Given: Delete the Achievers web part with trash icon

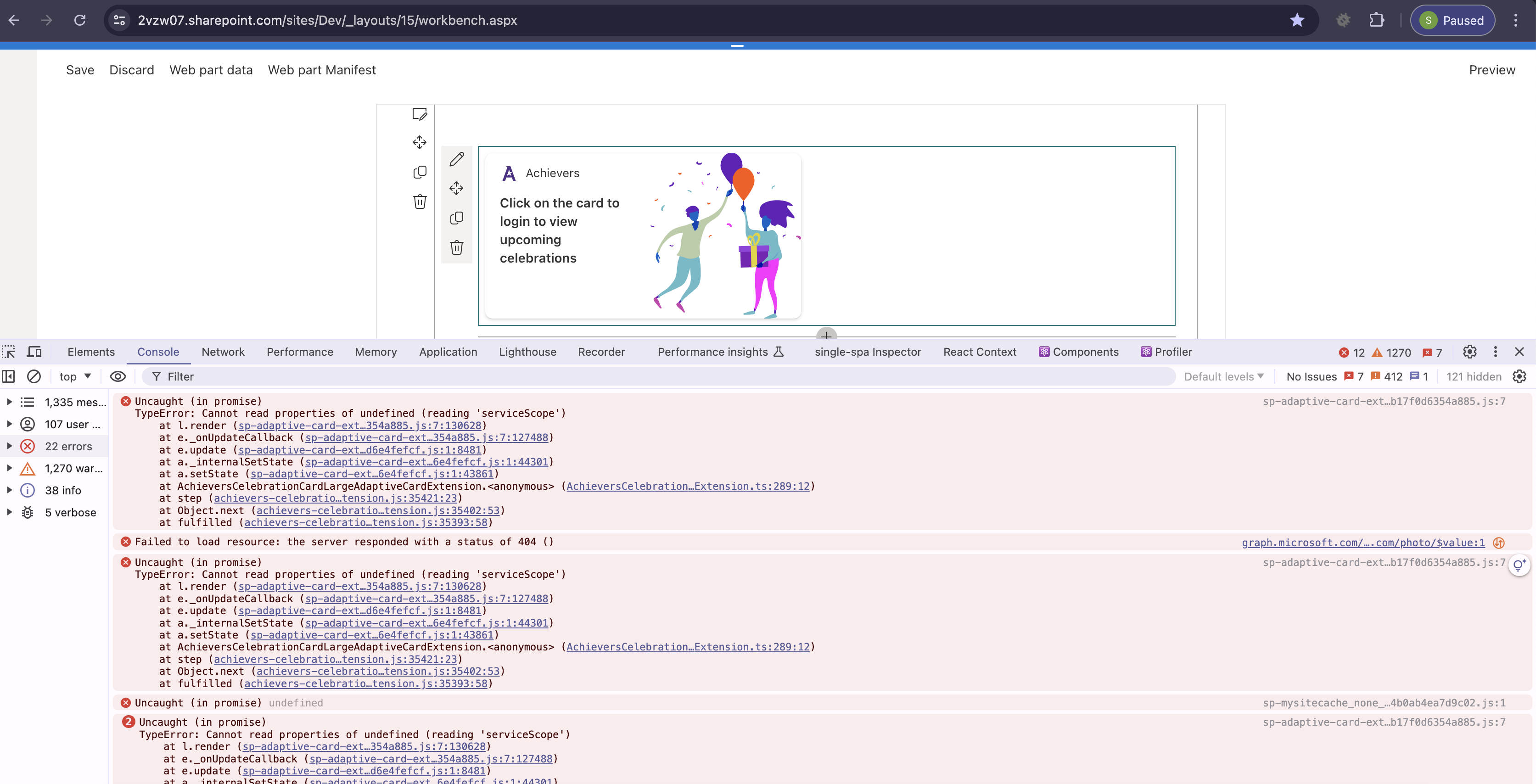Looking at the screenshot, I should pos(457,247).
